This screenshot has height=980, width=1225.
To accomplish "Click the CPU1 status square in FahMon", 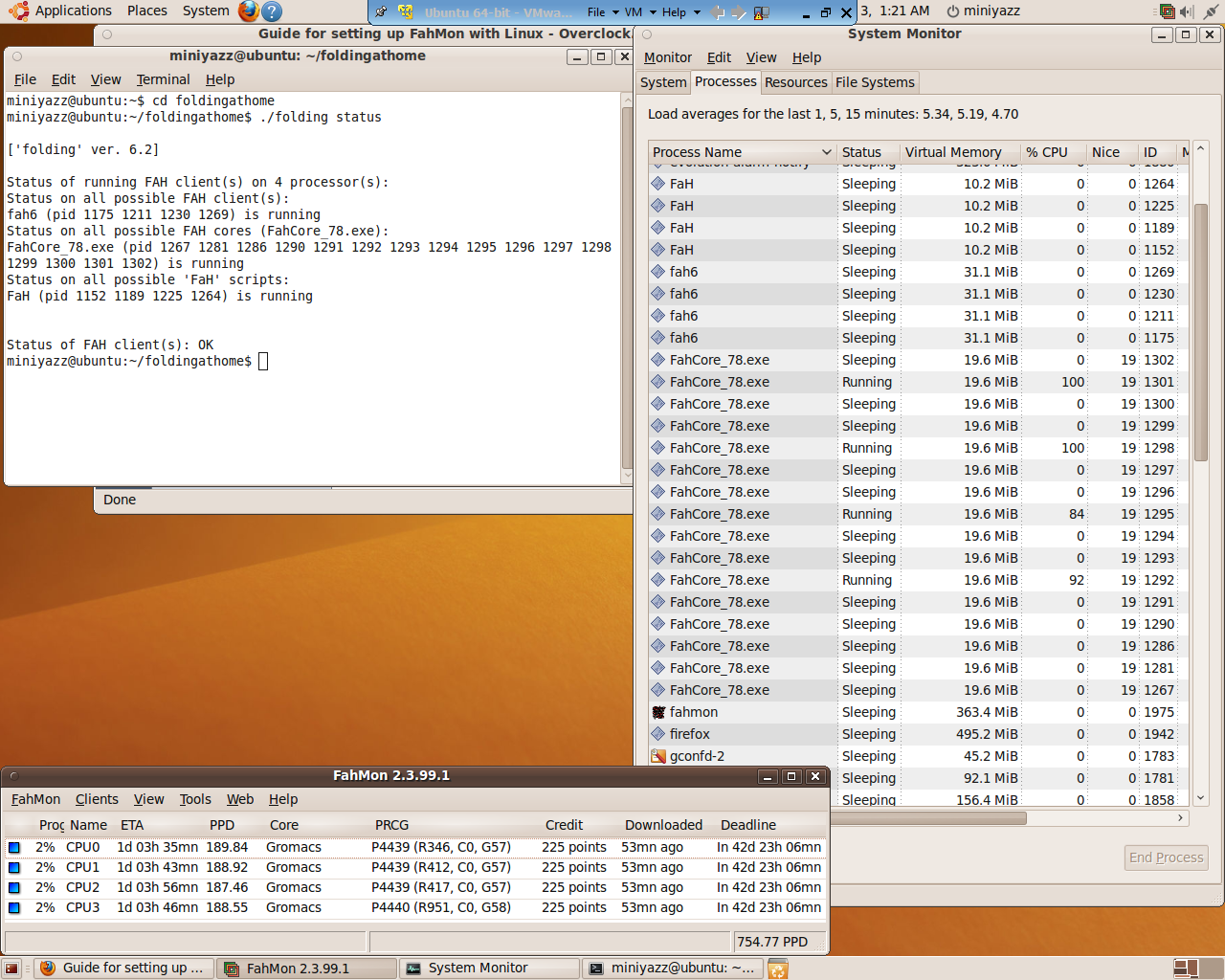I will click(x=14, y=867).
